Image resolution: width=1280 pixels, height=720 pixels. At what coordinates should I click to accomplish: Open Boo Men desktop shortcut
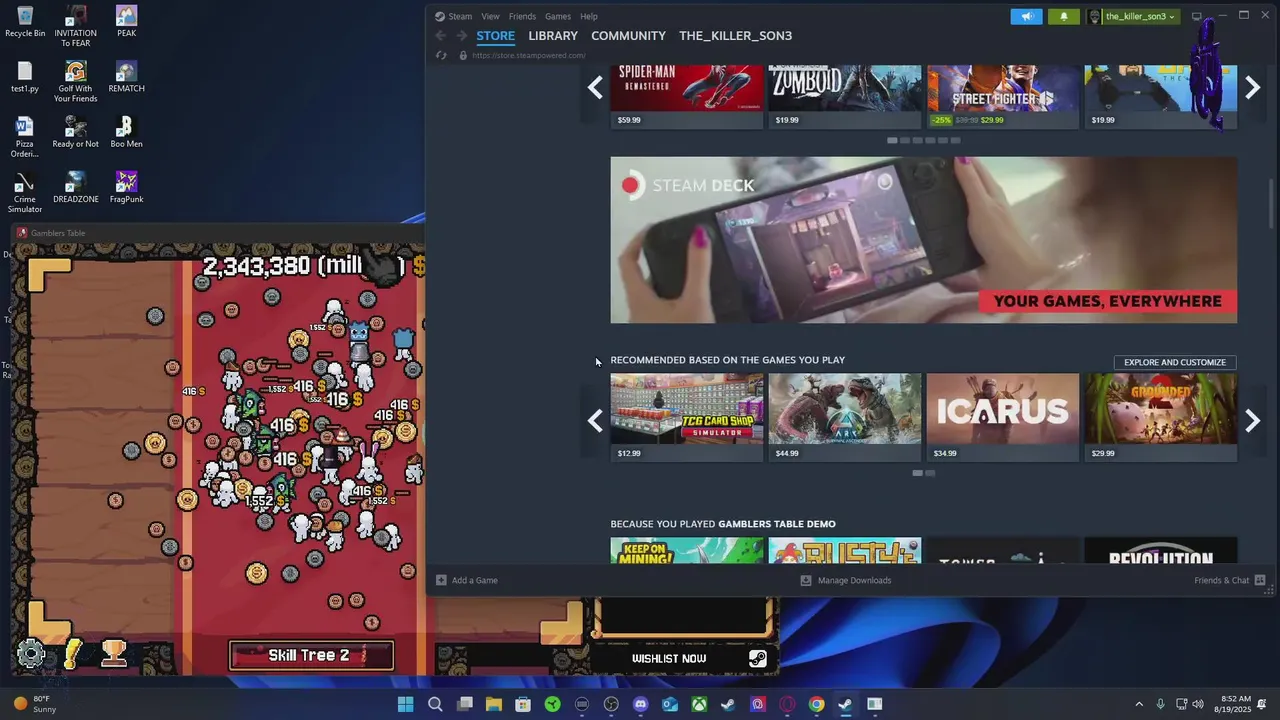tap(126, 133)
